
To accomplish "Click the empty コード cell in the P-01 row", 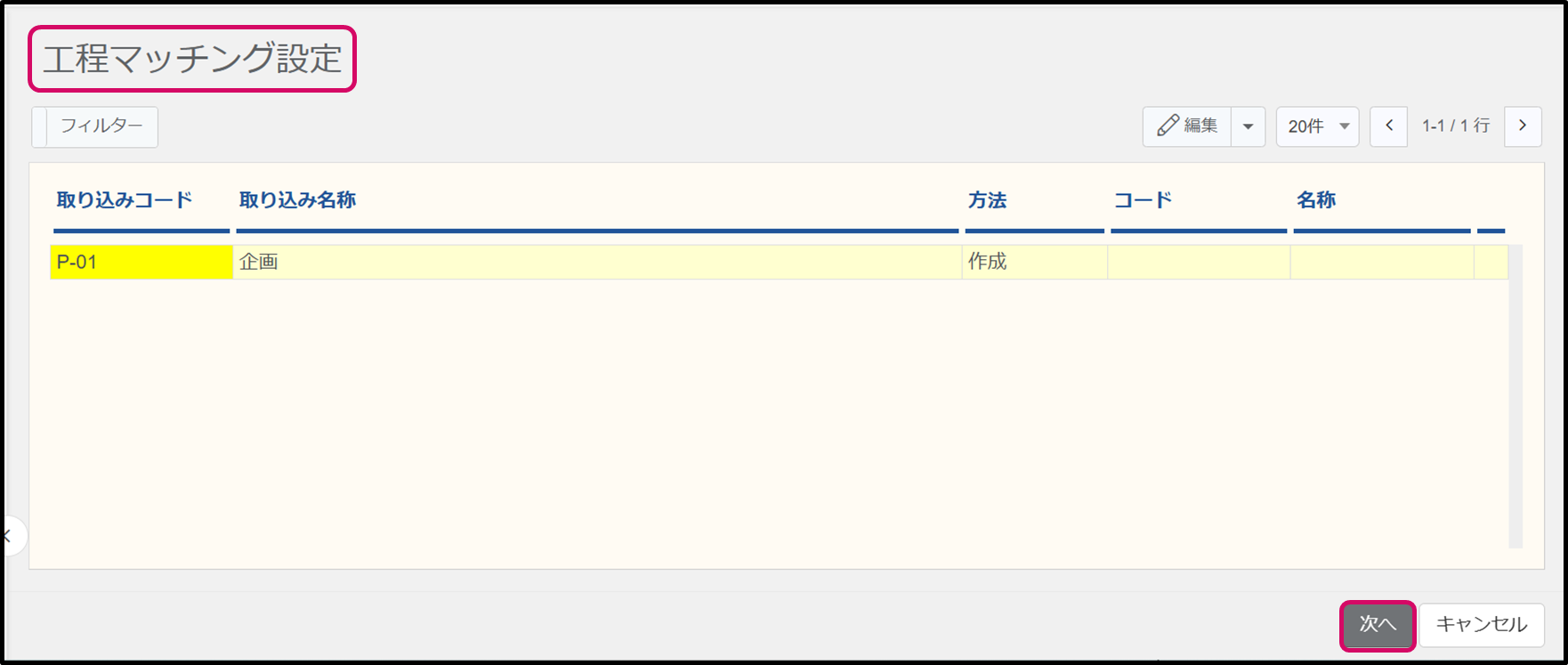I will 1199,263.
